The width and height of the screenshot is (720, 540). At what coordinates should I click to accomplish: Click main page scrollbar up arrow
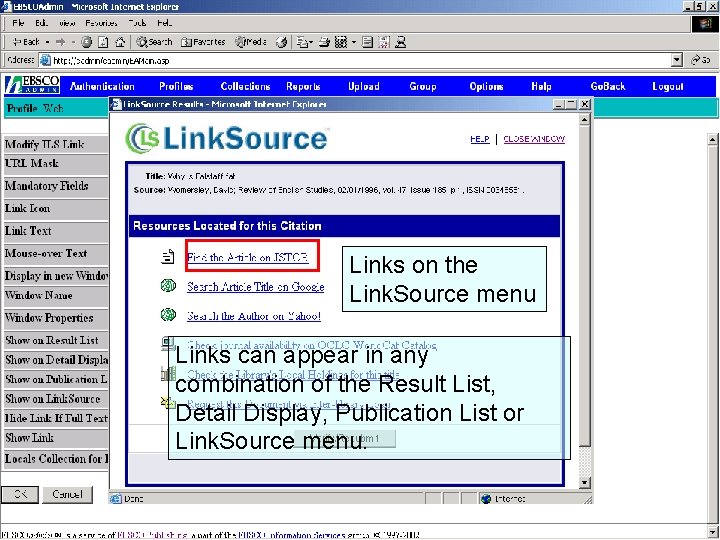(712, 139)
